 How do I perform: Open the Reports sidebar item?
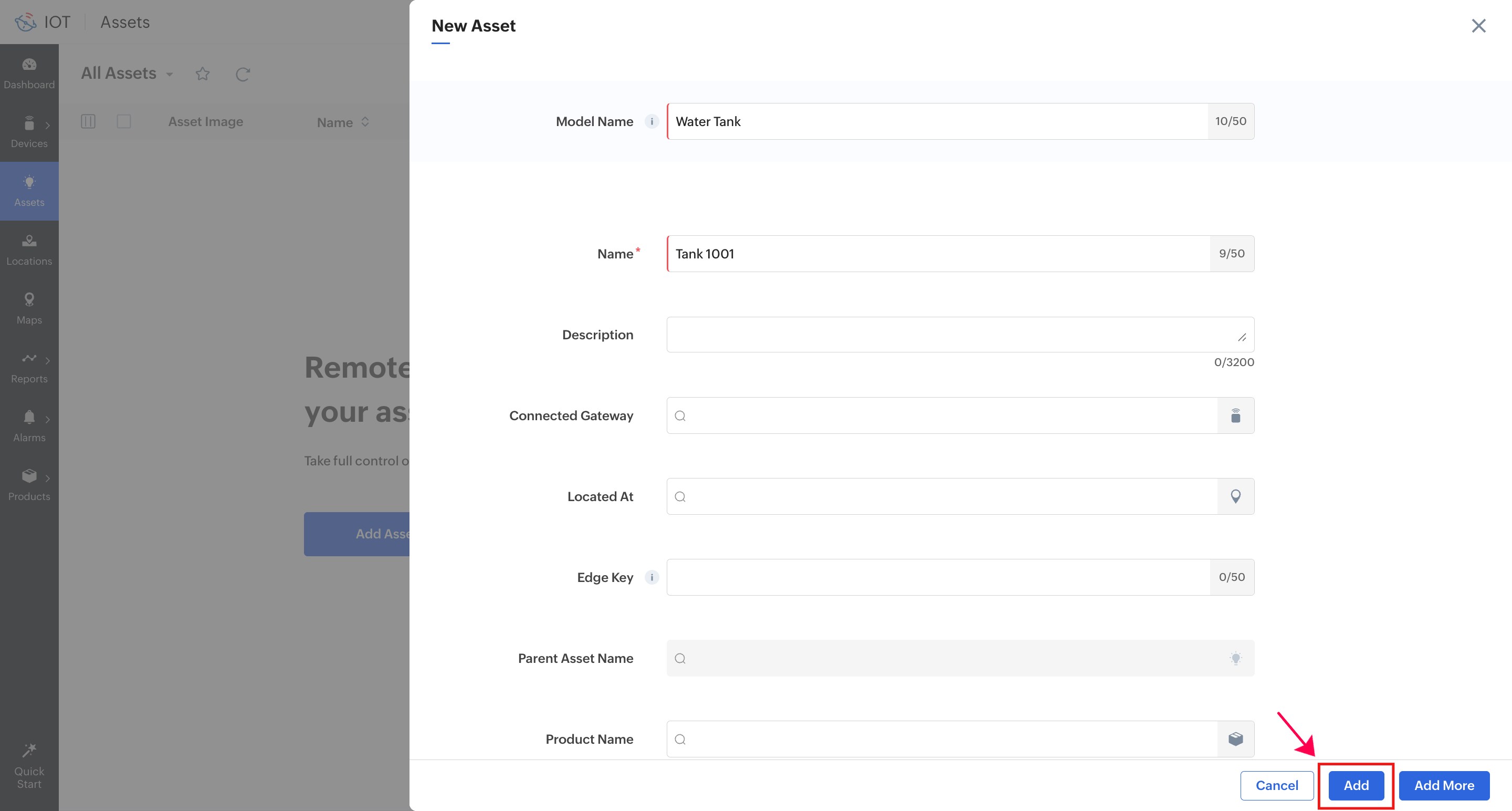pos(29,368)
